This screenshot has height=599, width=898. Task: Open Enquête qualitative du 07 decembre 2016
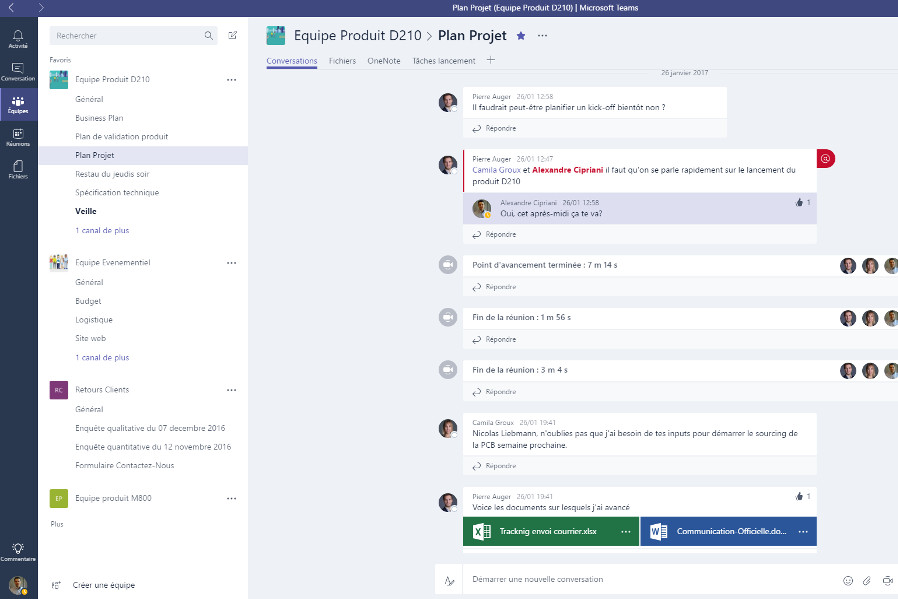coord(150,428)
